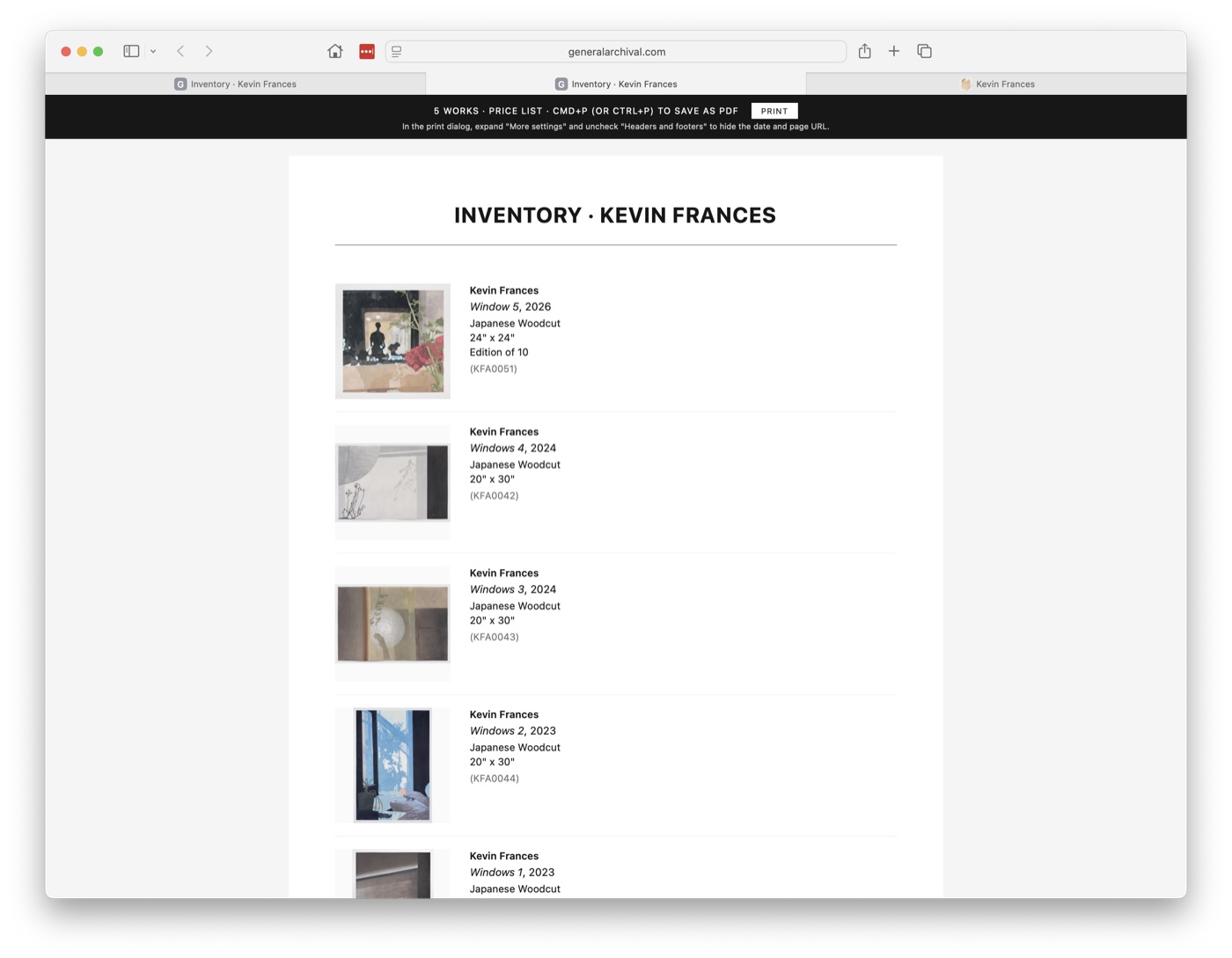
Task: Open the sidebar options dropdown chevron
Action: (x=153, y=52)
